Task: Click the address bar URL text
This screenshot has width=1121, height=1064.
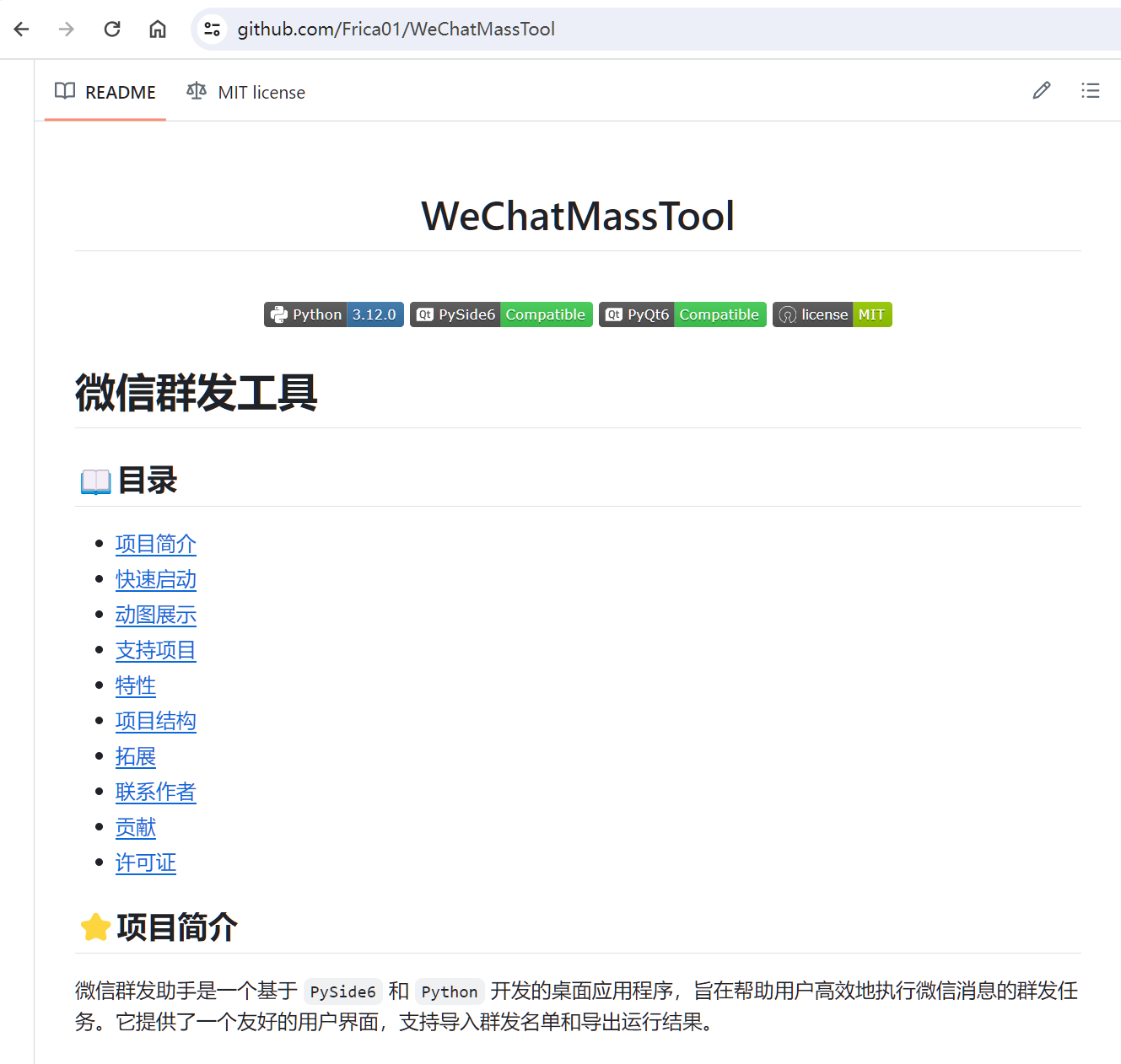Action: click(x=396, y=30)
